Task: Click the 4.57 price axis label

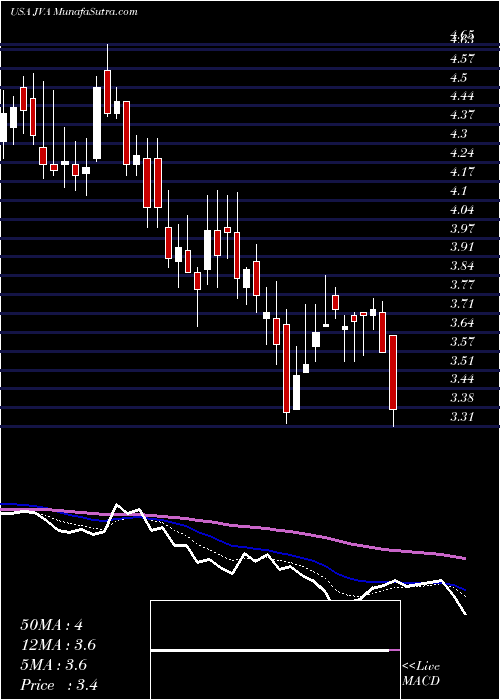Action: coord(462,59)
